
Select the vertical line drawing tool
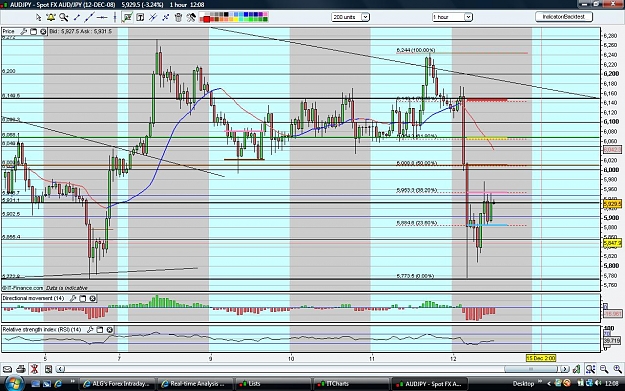tap(115, 17)
